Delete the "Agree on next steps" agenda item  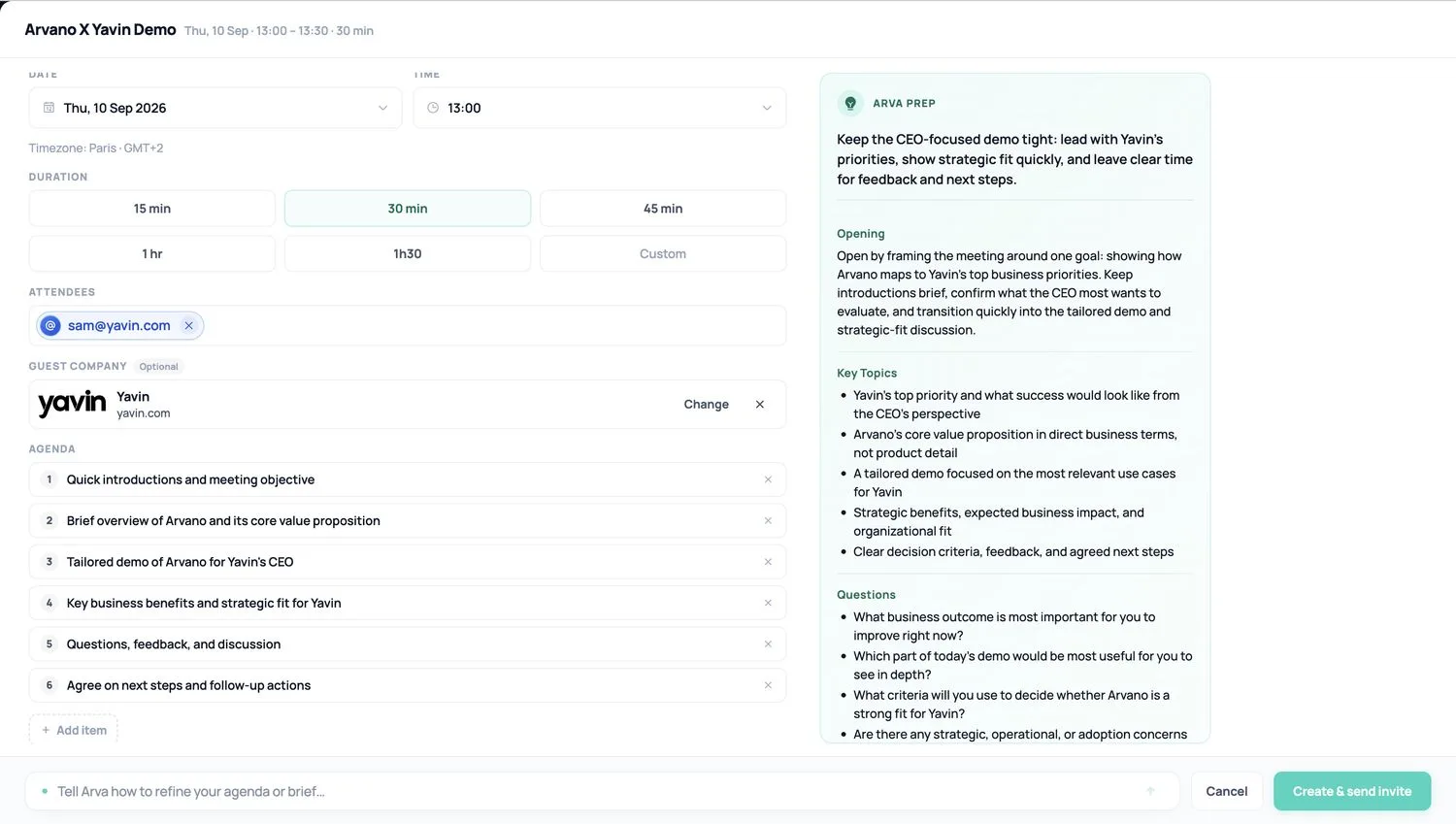coord(768,685)
